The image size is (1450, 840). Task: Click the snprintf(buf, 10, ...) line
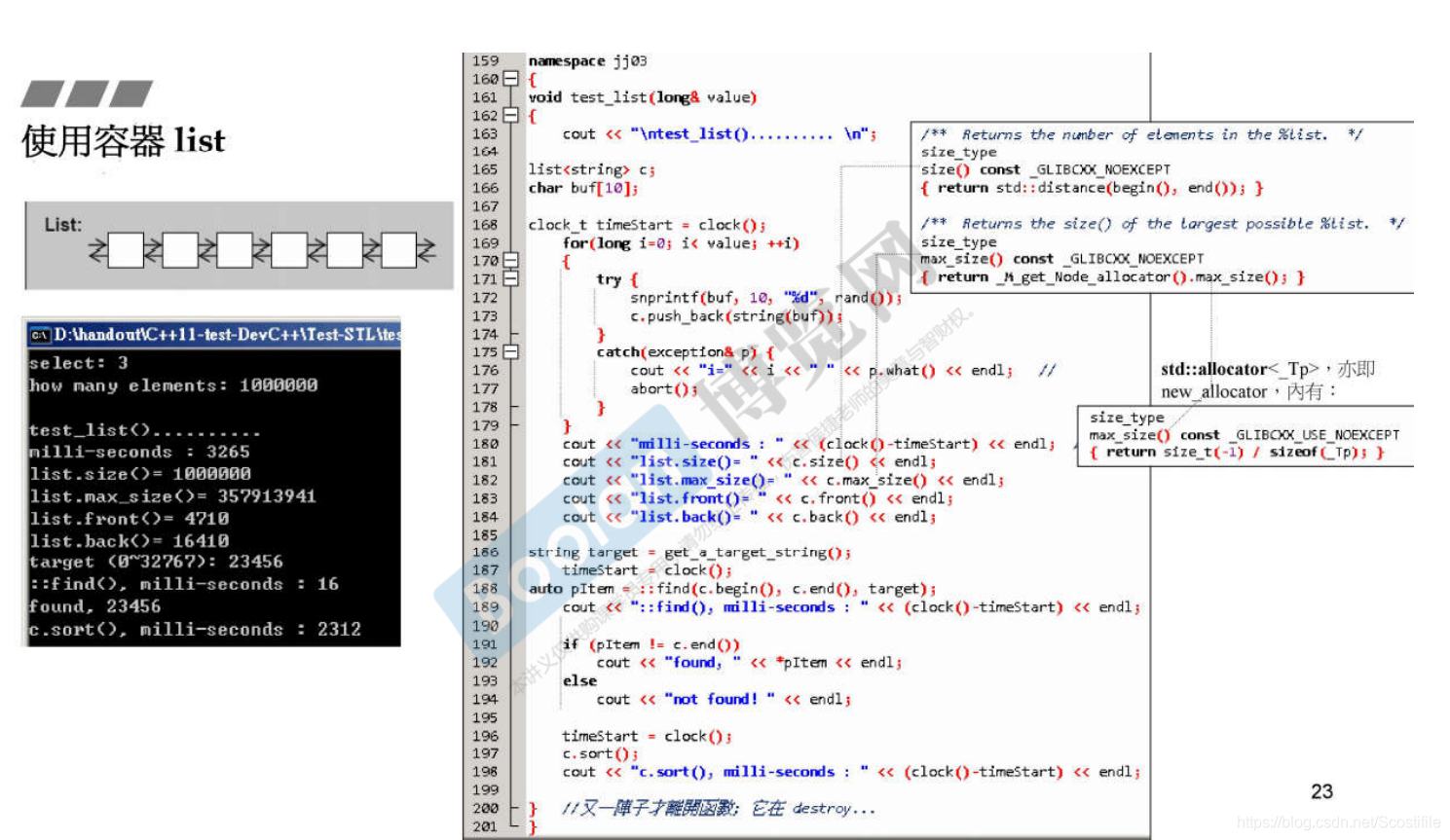click(x=765, y=298)
